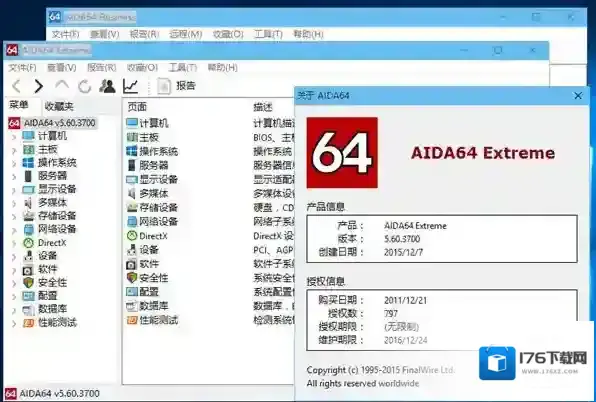Close the 关于 AIDA64 dialog
The image size is (596, 402).
[x=578, y=96]
